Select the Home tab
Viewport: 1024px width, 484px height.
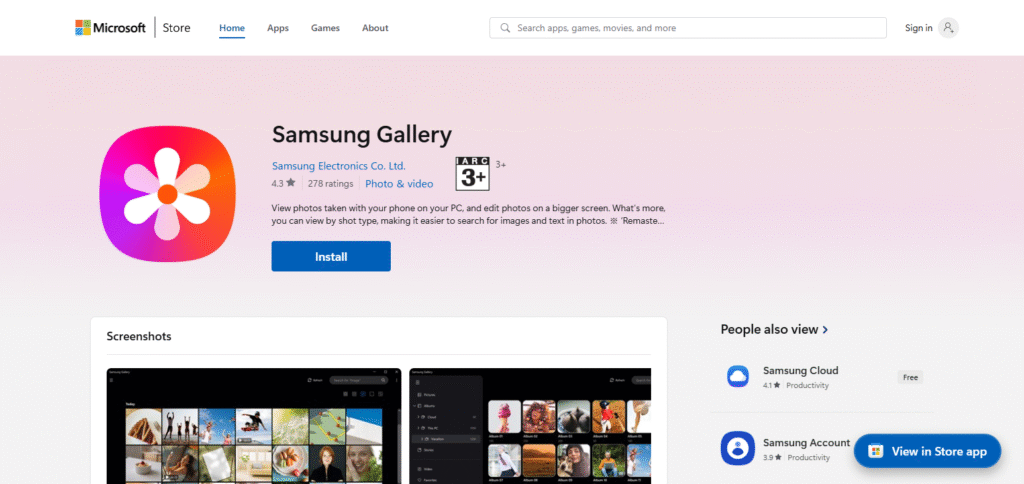[x=232, y=28]
